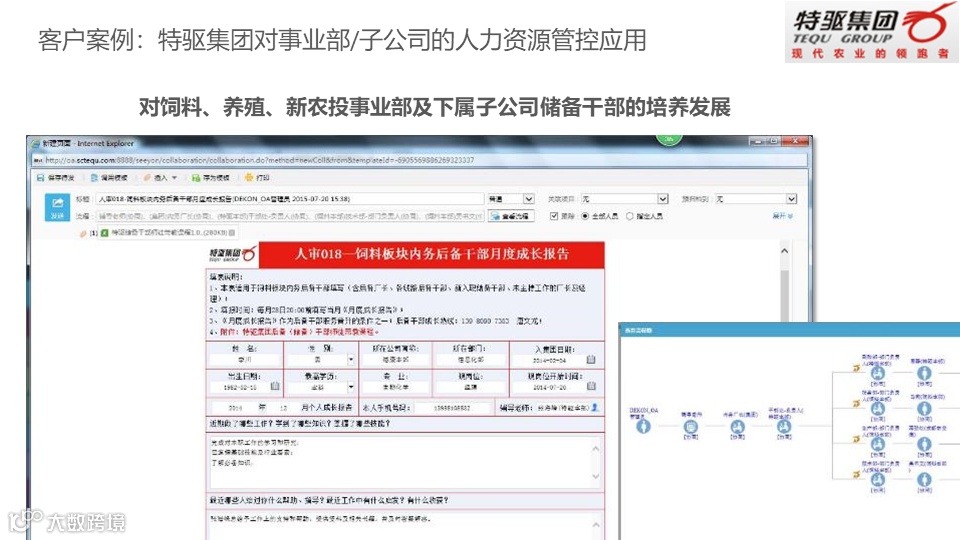This screenshot has width=960, height=540.
Task: Select the single-person node ending bottom branch
Action: coord(924,479)
